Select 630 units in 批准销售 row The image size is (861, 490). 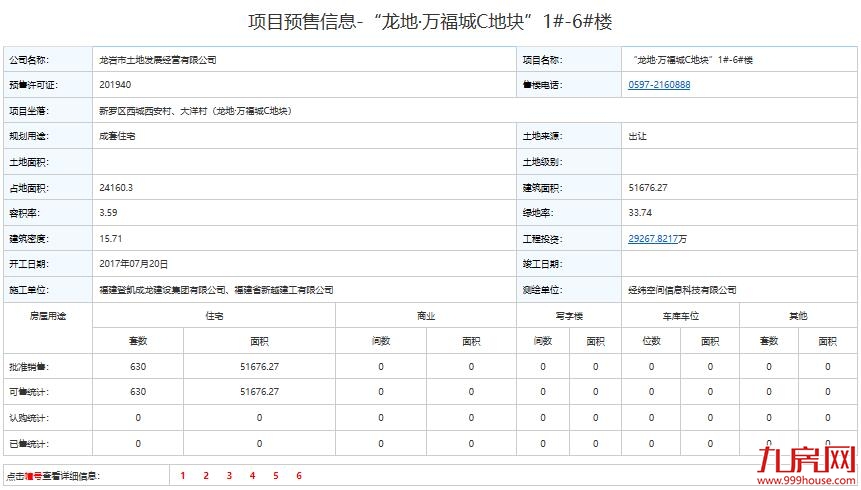coord(138,366)
